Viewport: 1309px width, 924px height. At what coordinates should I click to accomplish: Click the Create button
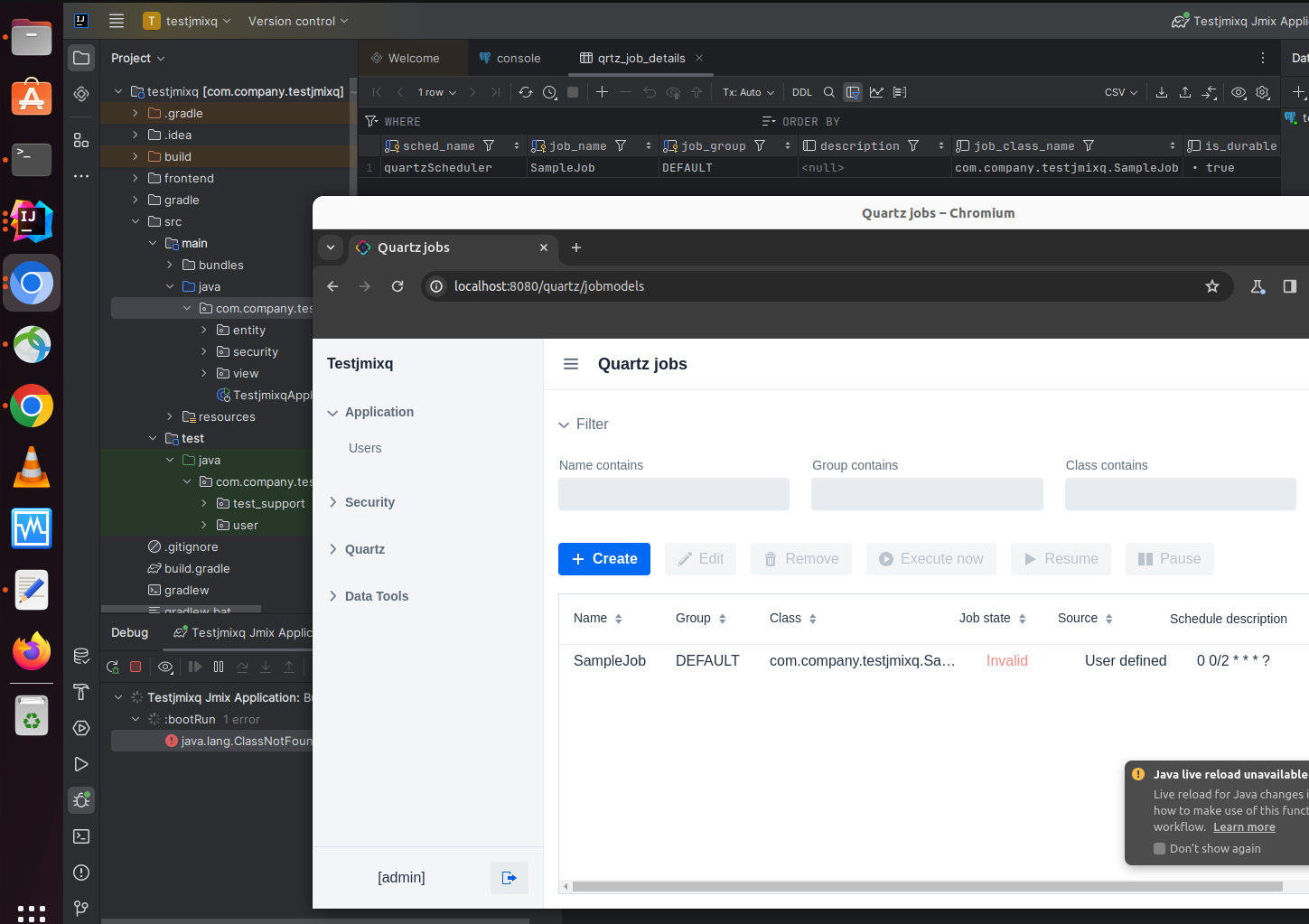(x=604, y=559)
